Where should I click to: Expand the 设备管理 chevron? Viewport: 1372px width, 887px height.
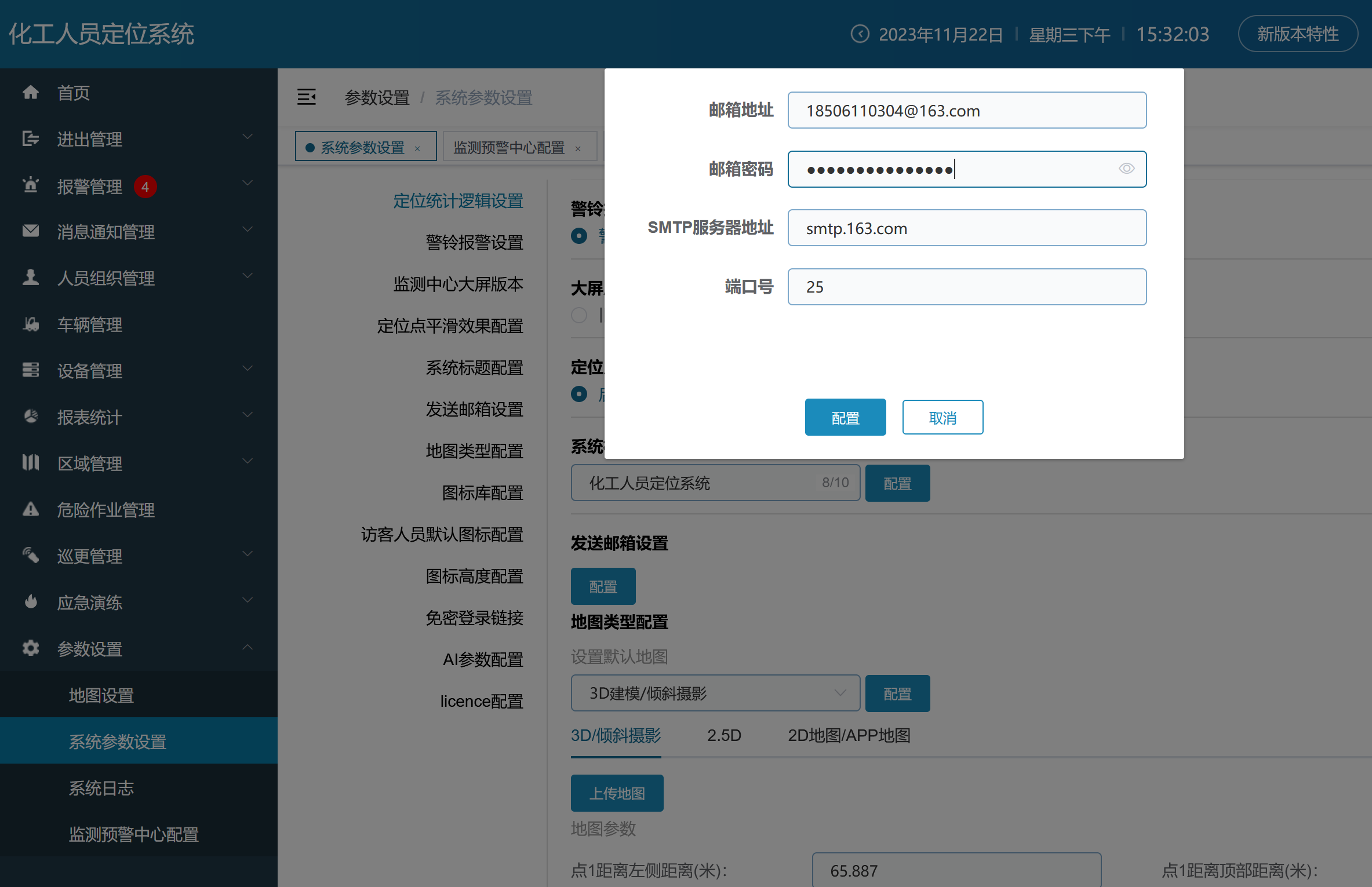point(248,369)
